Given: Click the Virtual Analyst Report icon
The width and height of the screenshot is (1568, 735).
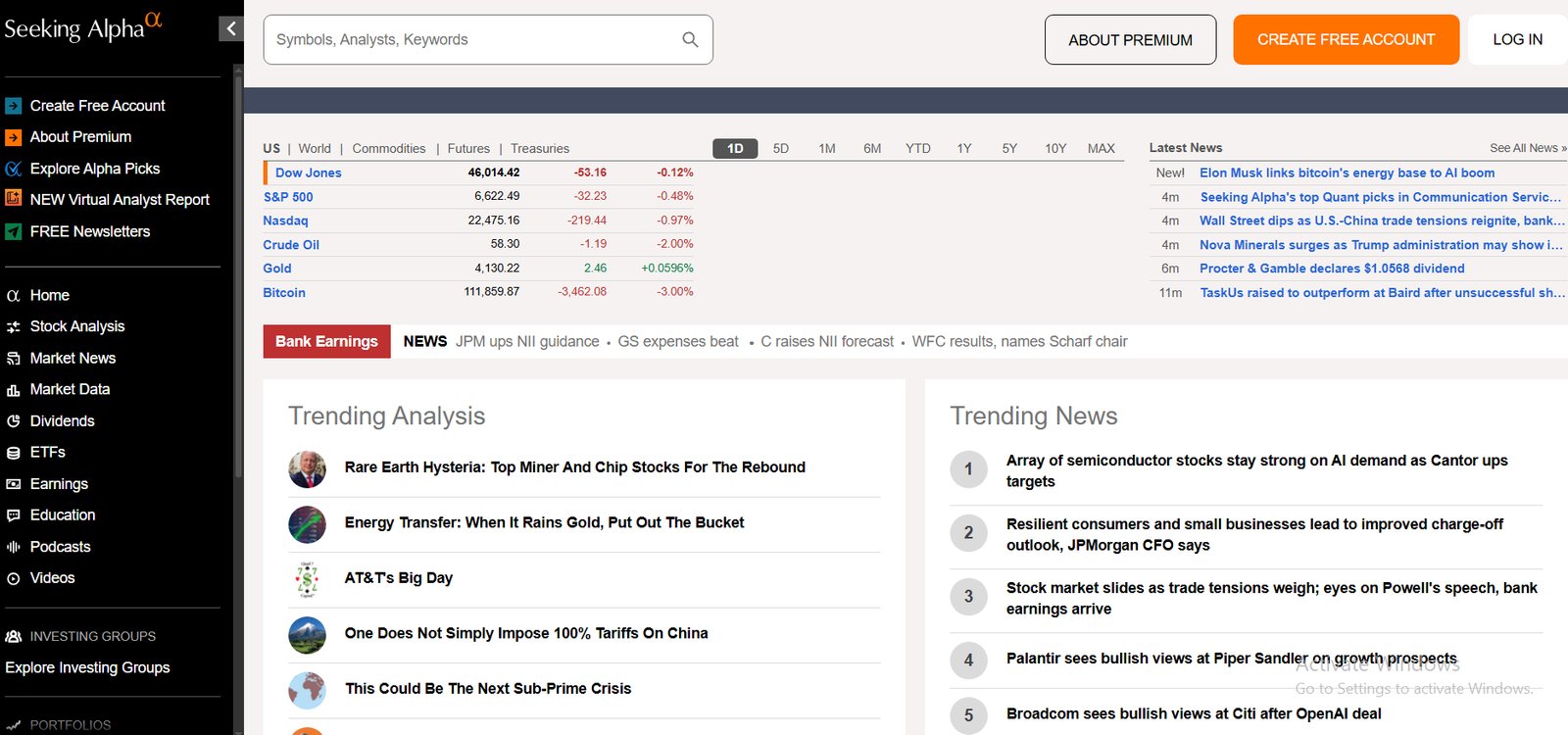Looking at the screenshot, I should tap(14, 199).
